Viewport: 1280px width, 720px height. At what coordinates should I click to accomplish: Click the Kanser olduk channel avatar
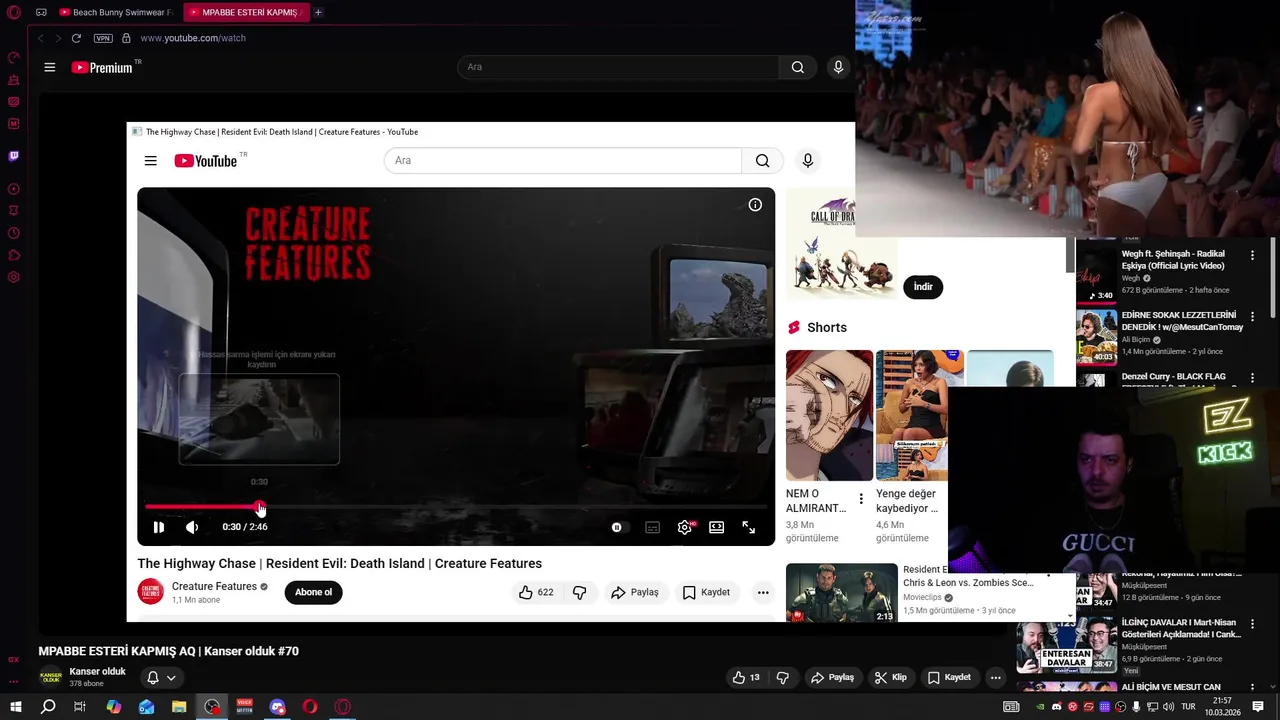click(x=50, y=677)
